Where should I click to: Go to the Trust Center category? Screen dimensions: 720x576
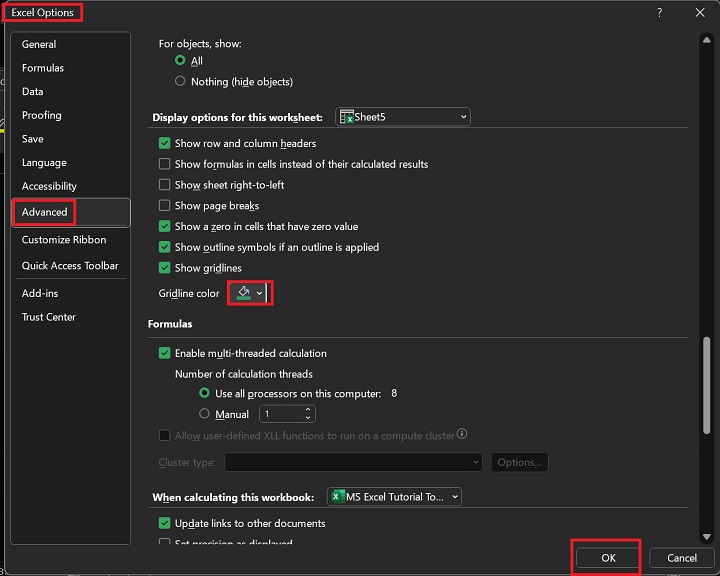pyautogui.click(x=49, y=317)
